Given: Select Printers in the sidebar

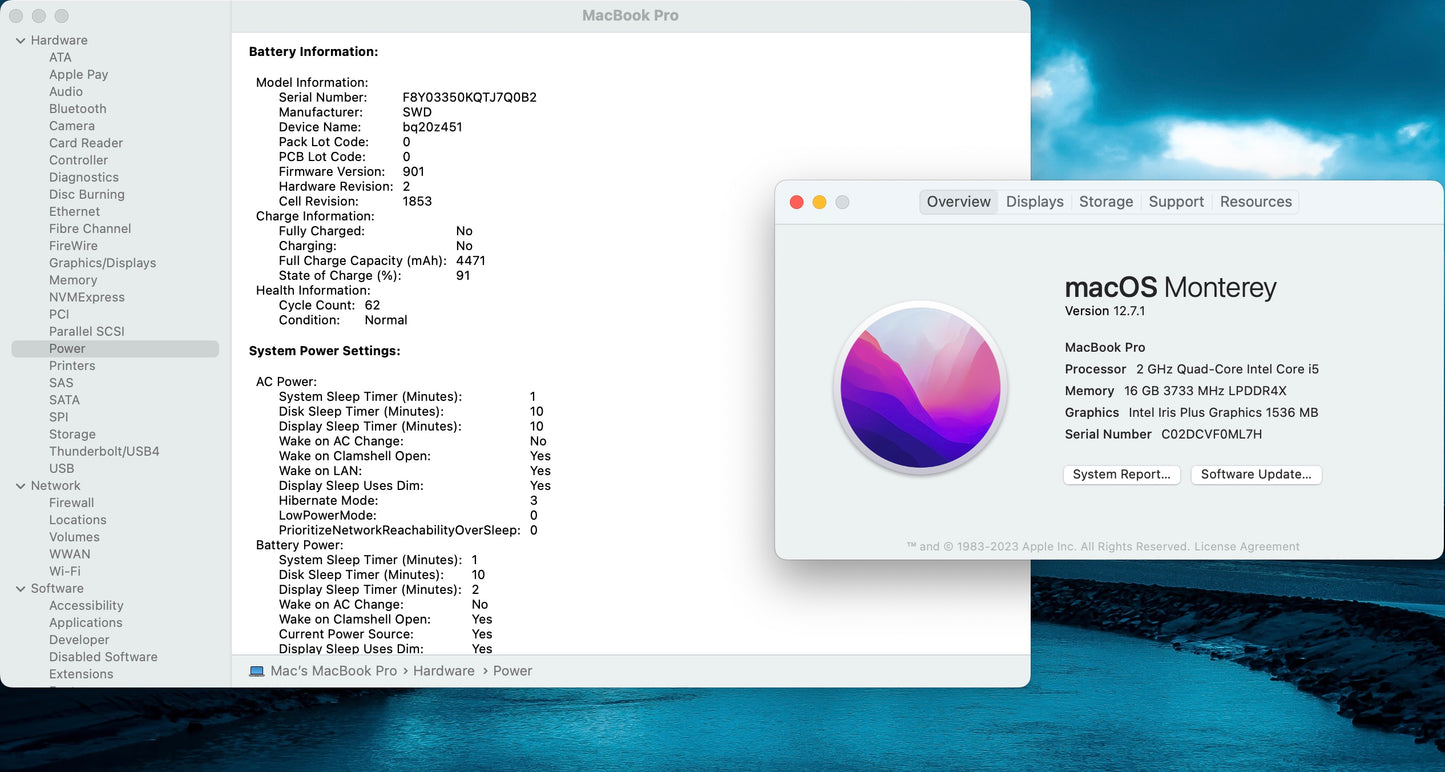Looking at the screenshot, I should pyautogui.click(x=72, y=366).
